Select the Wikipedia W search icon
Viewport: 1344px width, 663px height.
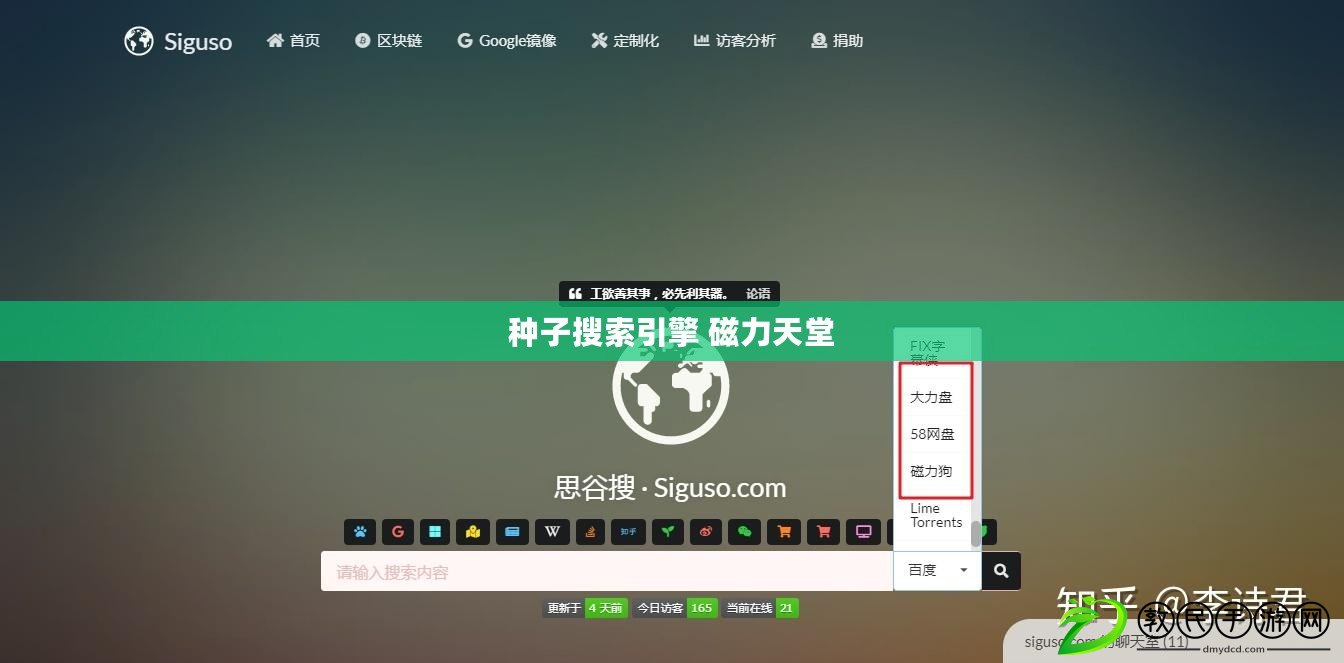click(552, 532)
